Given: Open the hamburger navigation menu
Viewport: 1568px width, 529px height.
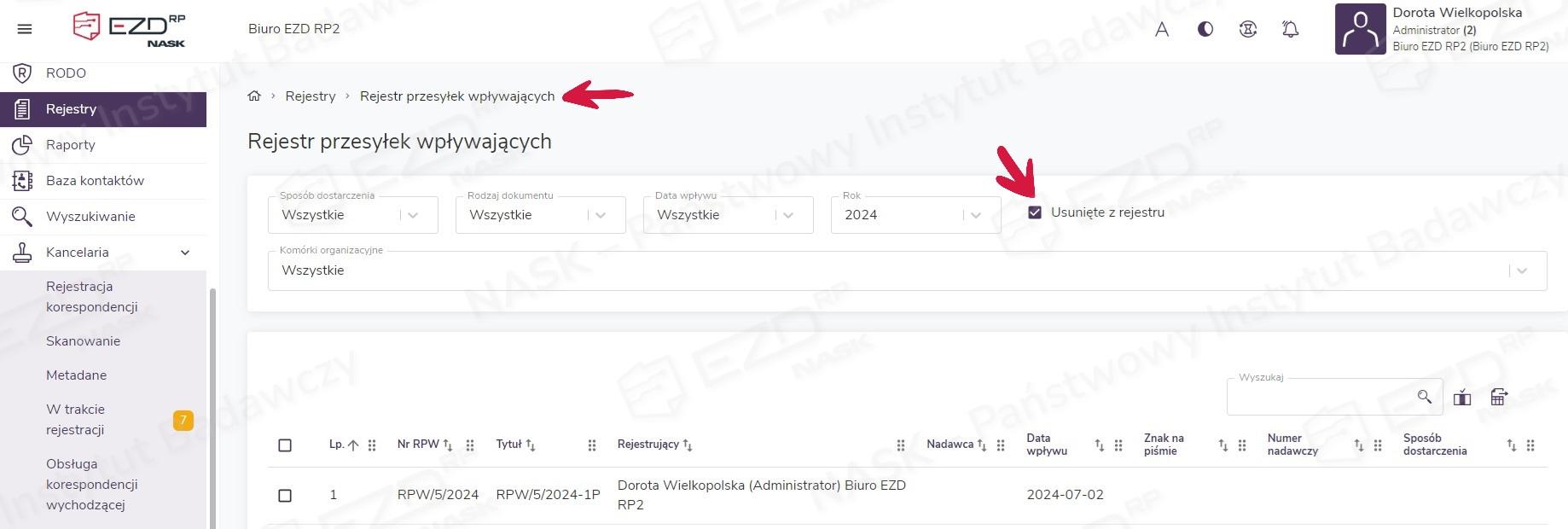Looking at the screenshot, I should pos(25,29).
